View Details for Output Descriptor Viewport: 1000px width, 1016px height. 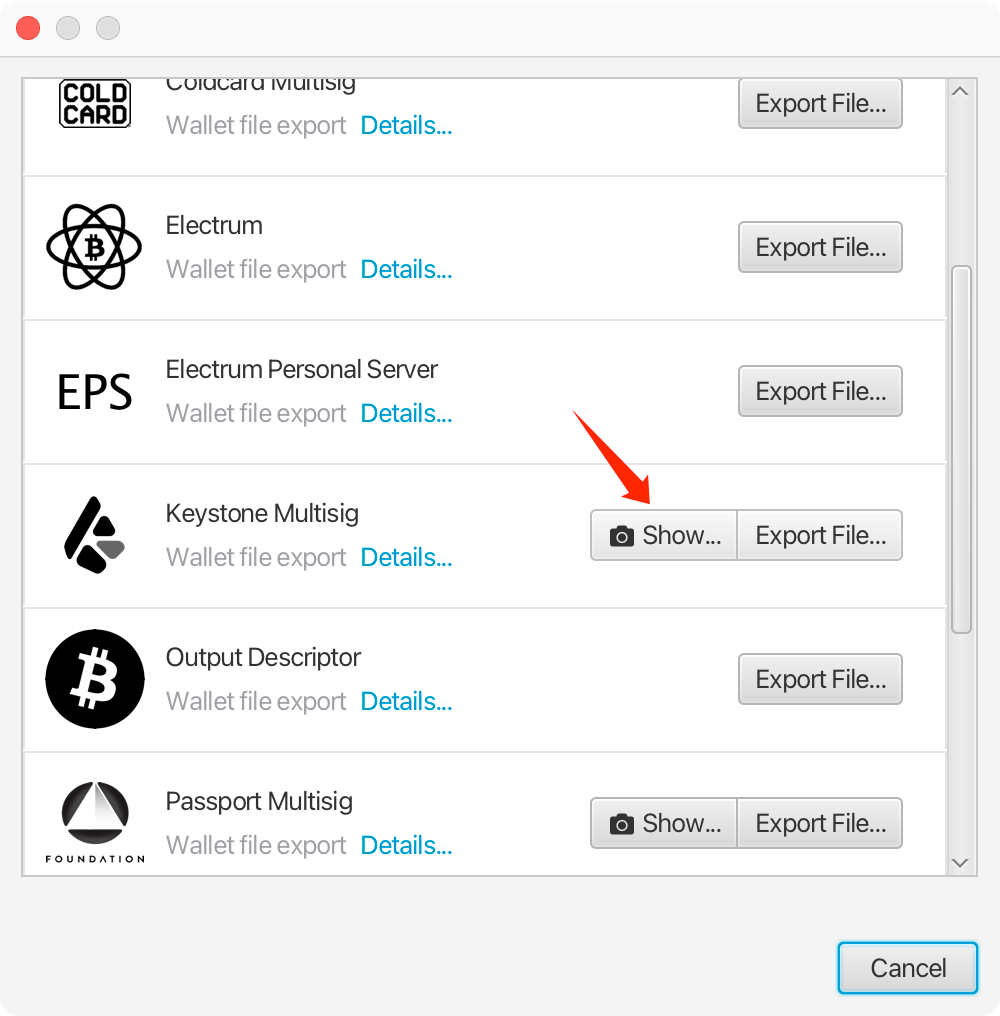pyautogui.click(x=406, y=702)
